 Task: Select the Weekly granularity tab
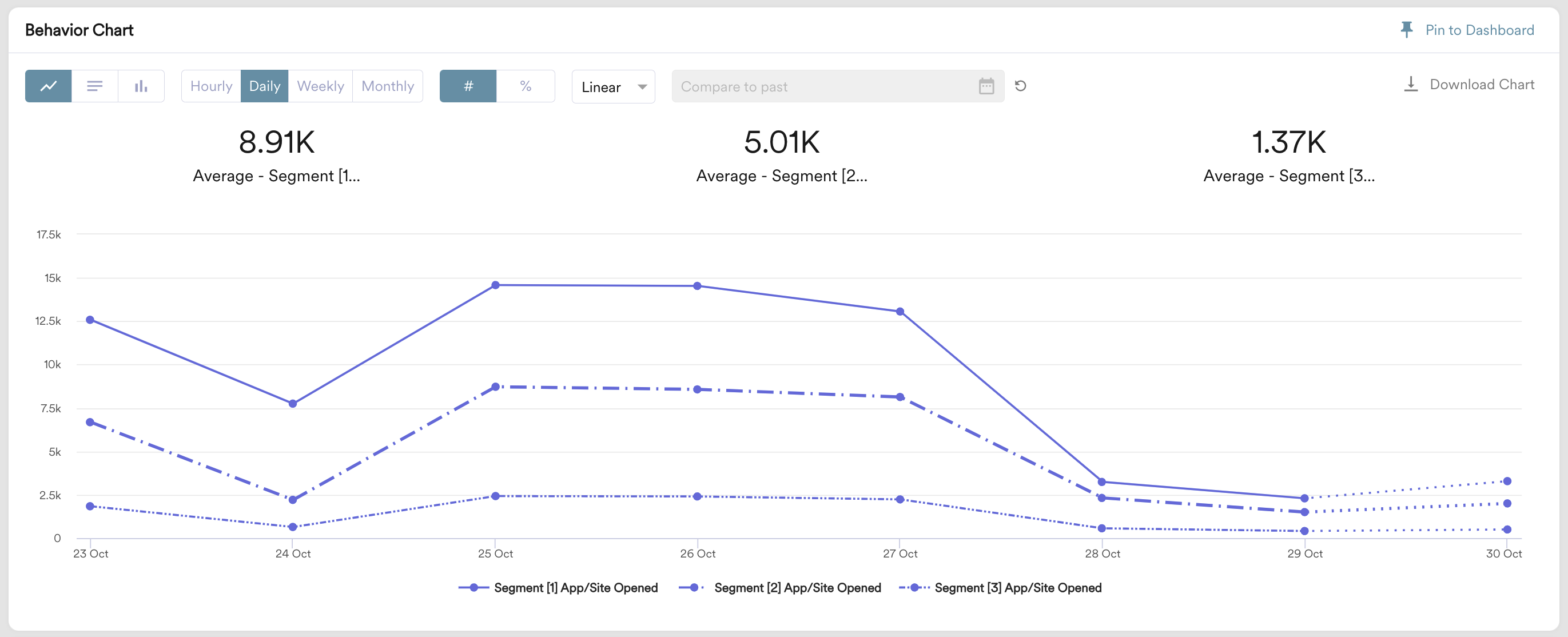[x=320, y=86]
